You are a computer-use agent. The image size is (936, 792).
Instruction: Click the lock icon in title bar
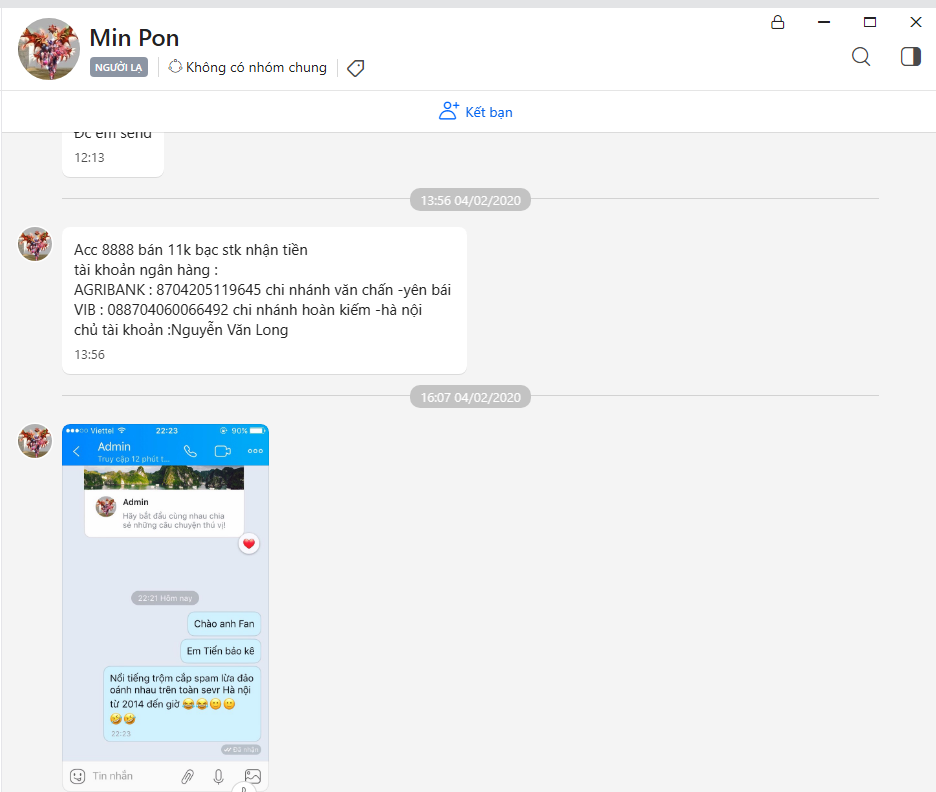coord(777,22)
